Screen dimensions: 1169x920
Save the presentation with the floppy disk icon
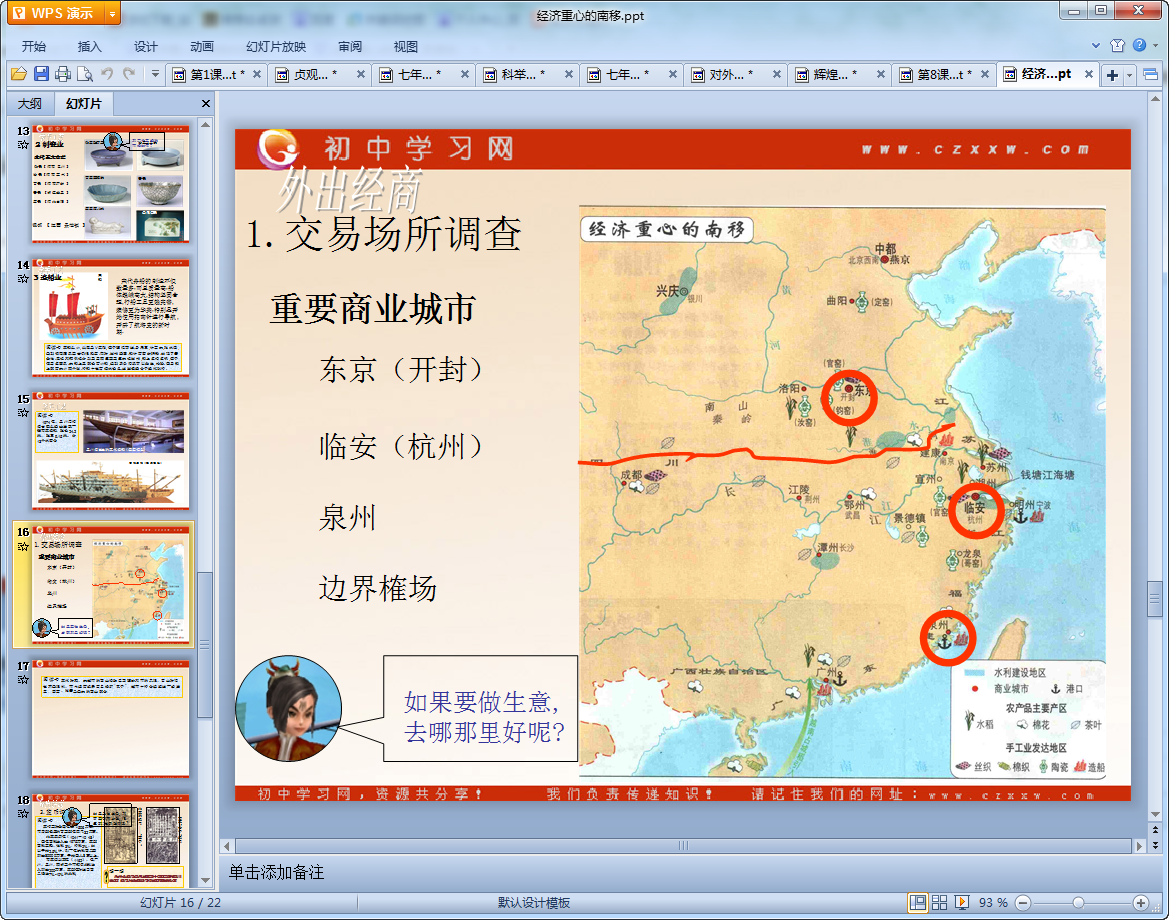pos(41,74)
